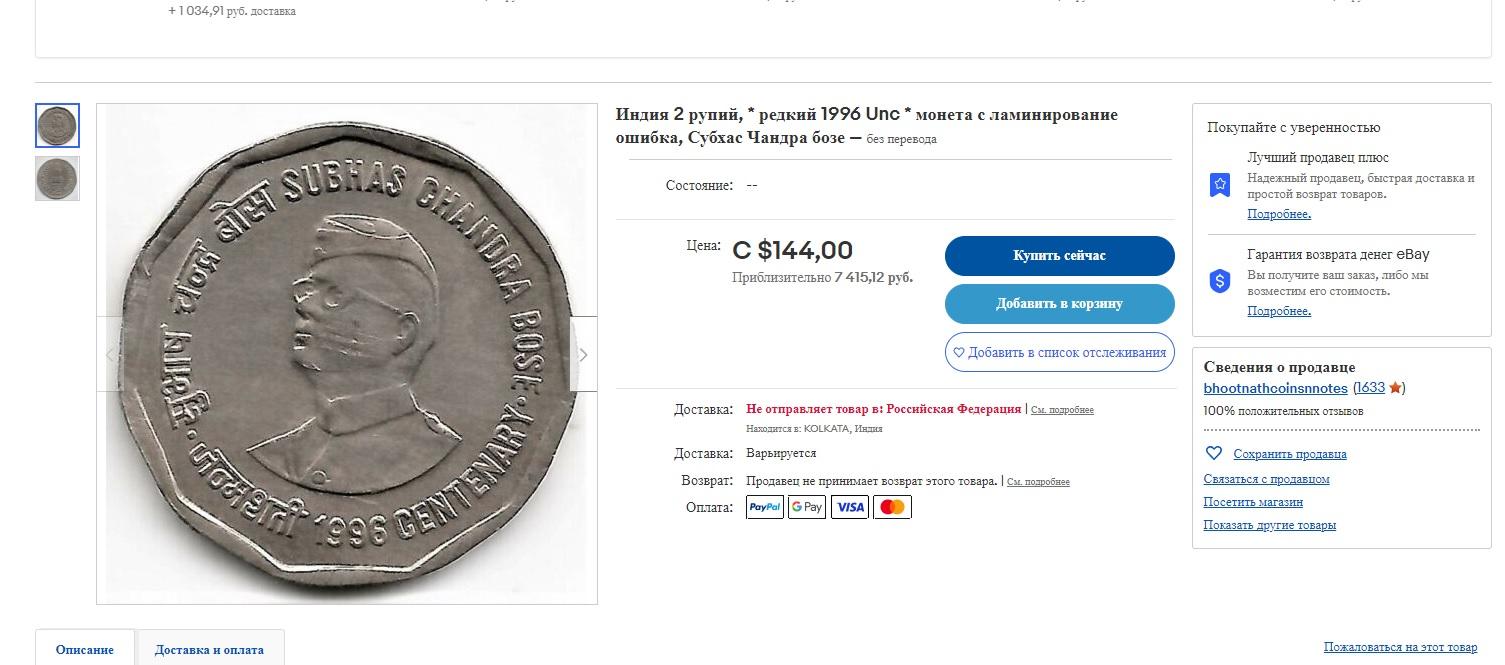The width and height of the screenshot is (1505, 665).
Task: Click the Mastercard payment icon
Action: pyautogui.click(x=893, y=508)
